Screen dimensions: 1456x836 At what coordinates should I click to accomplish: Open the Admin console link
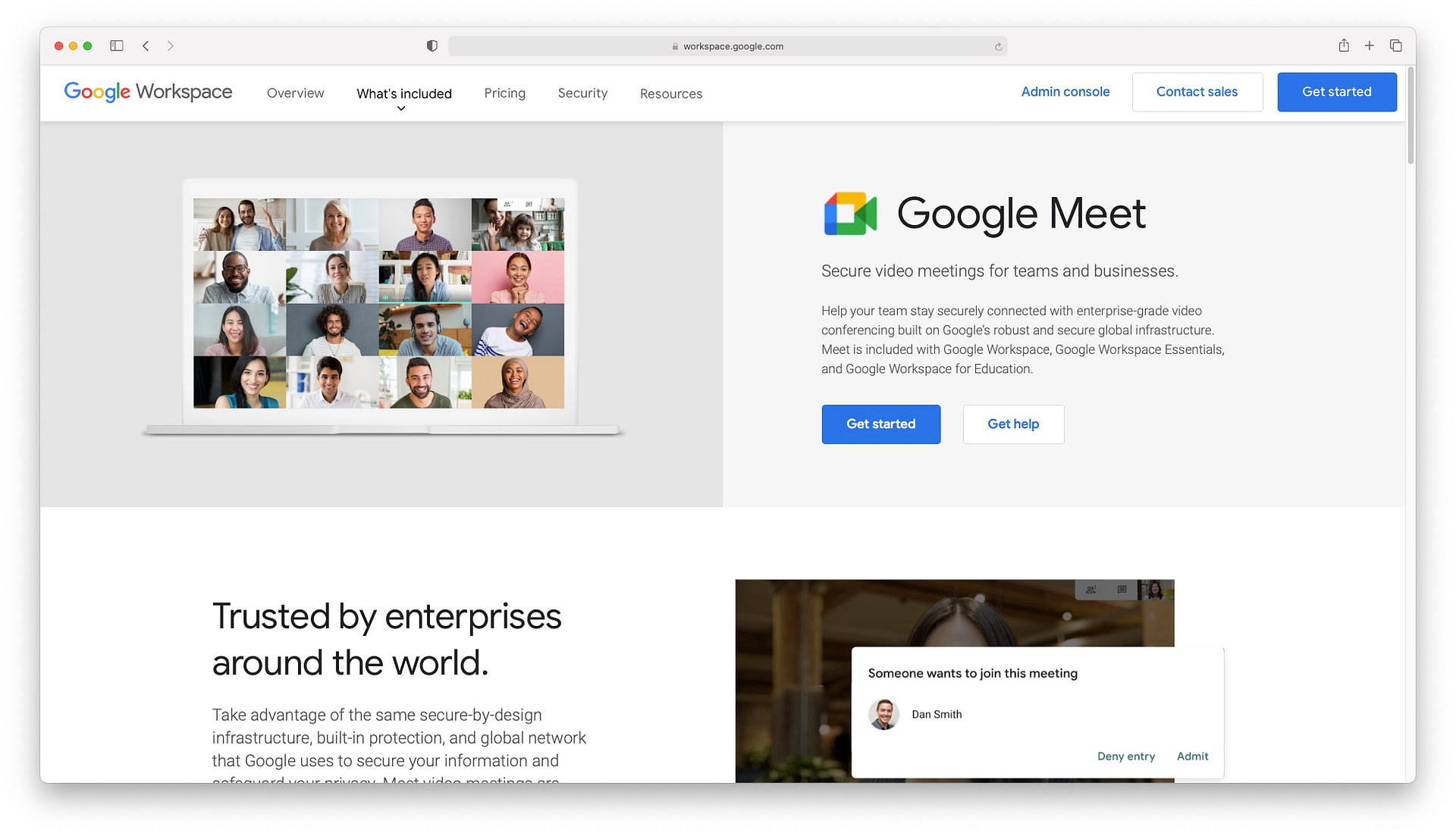click(x=1065, y=92)
